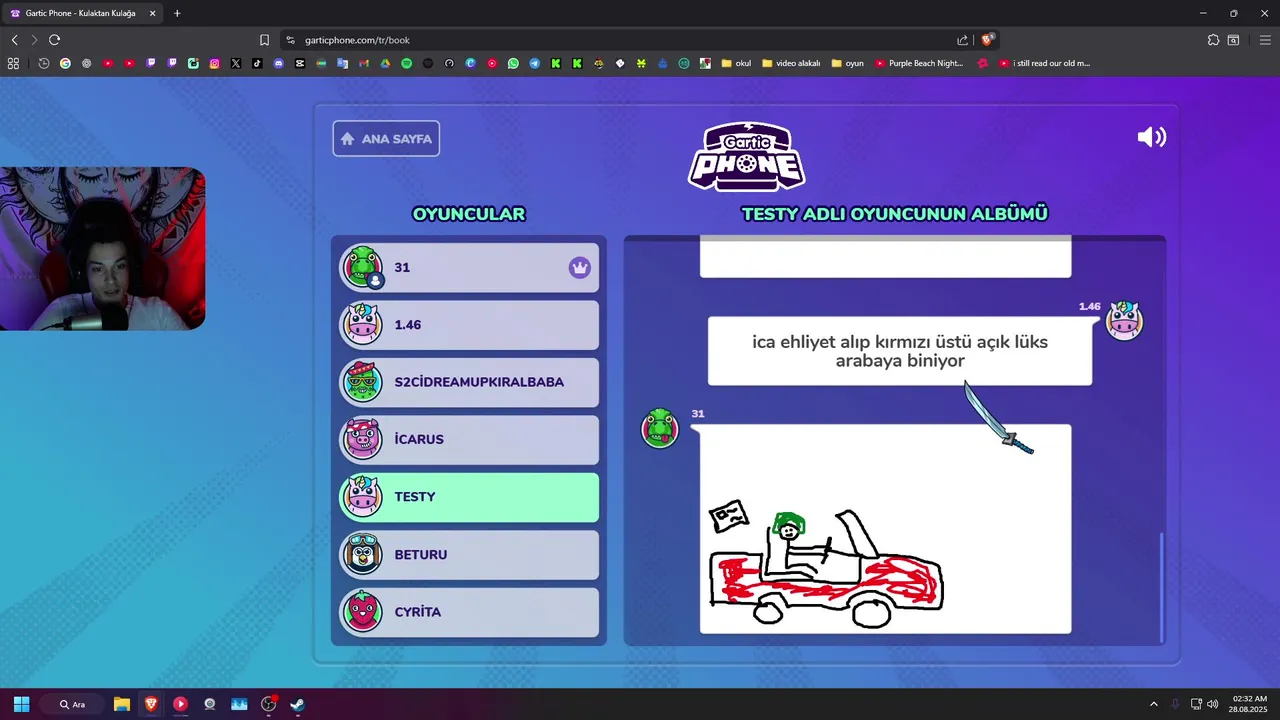Open File Explorer from the taskbar

121,704
